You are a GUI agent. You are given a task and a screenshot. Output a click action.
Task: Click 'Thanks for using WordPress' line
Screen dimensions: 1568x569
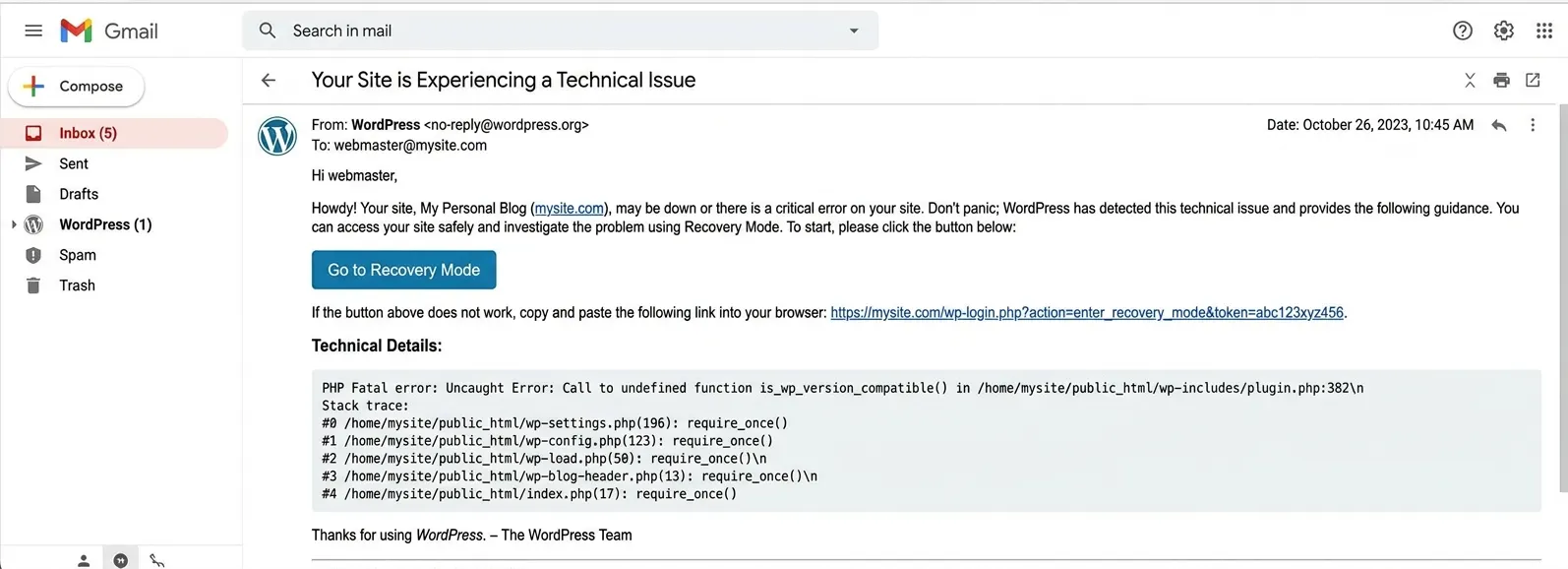tap(471, 536)
